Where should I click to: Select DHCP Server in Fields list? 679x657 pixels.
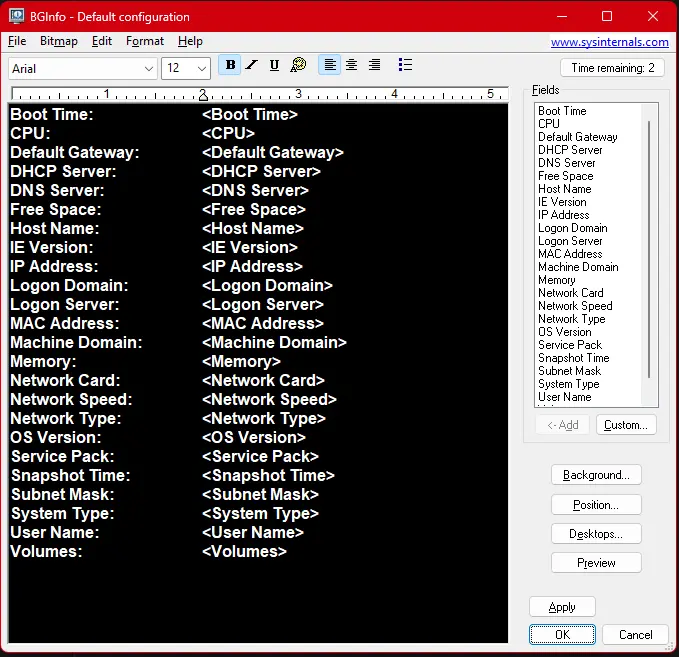(570, 150)
